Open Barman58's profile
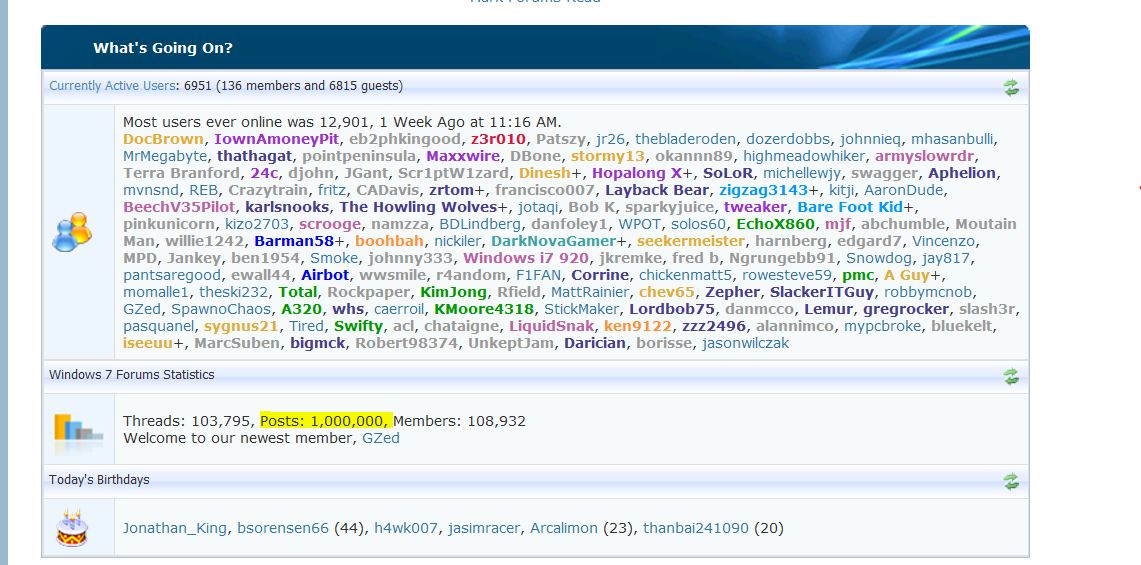 (294, 241)
